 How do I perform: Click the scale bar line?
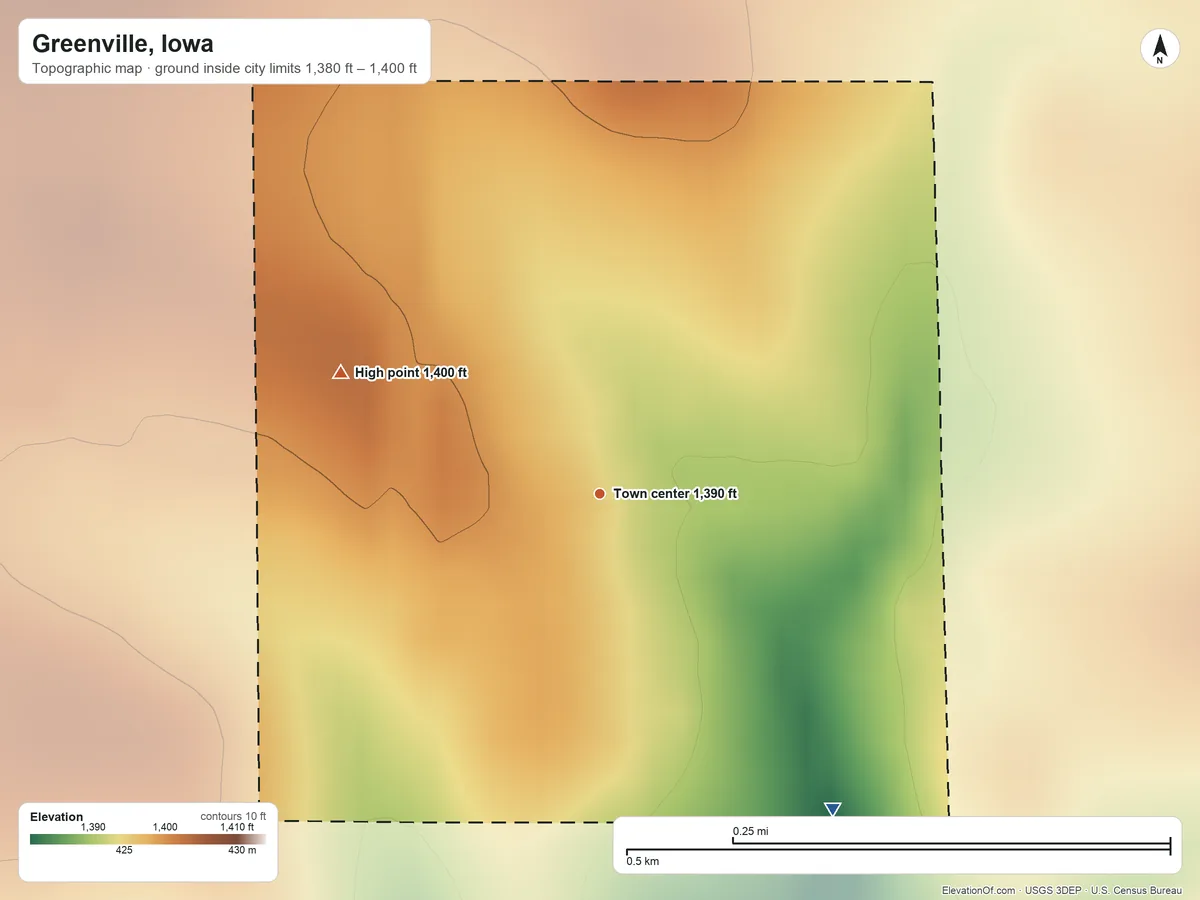898,848
